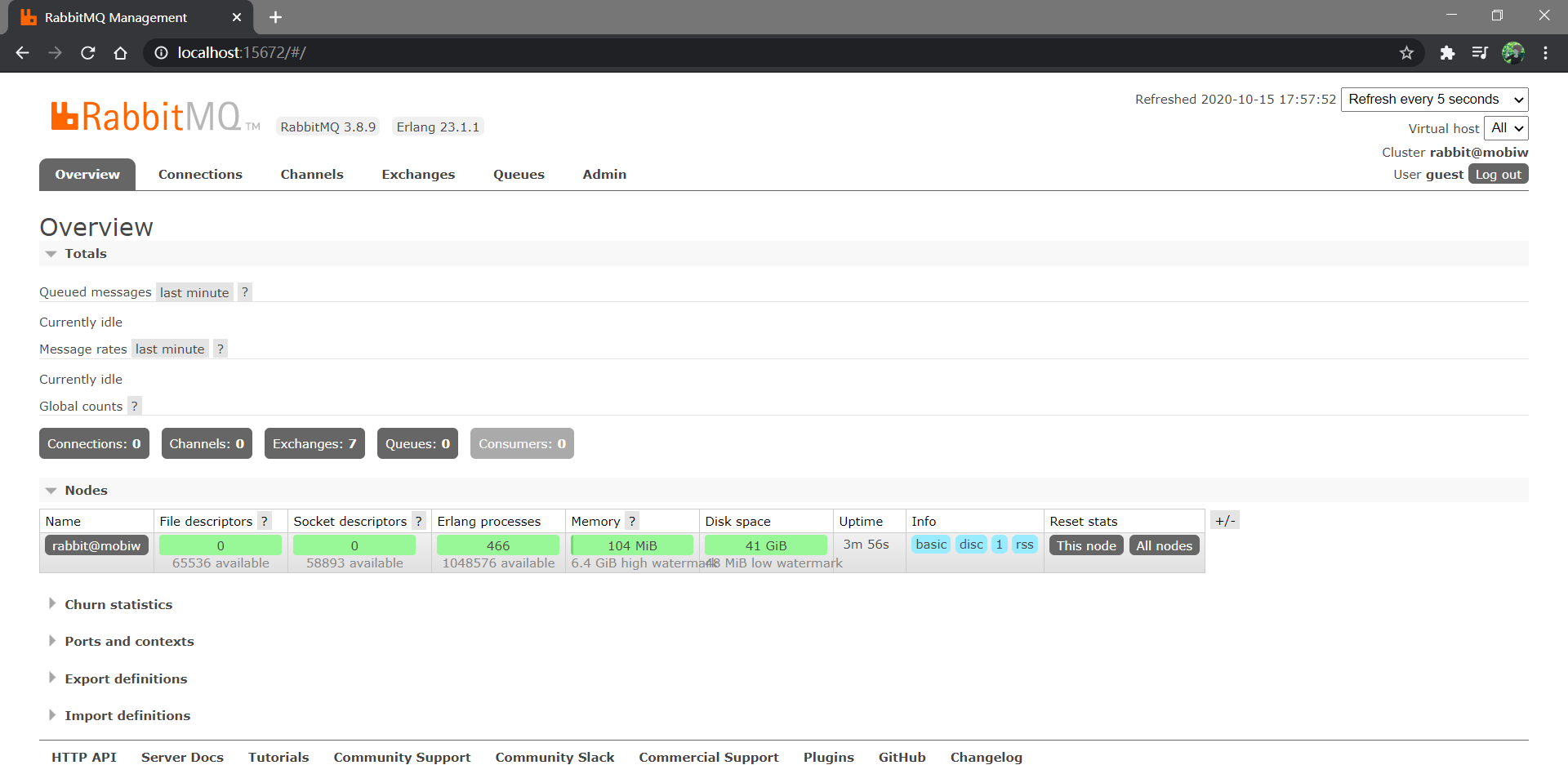
Task: Show help for Socket descriptors column
Action: coord(419,521)
